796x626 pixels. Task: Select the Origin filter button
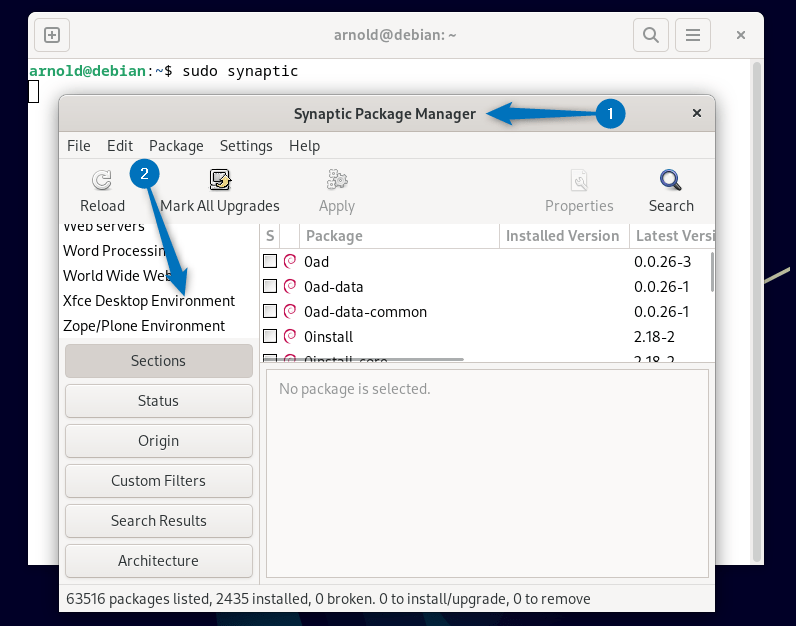pyautogui.click(x=158, y=441)
